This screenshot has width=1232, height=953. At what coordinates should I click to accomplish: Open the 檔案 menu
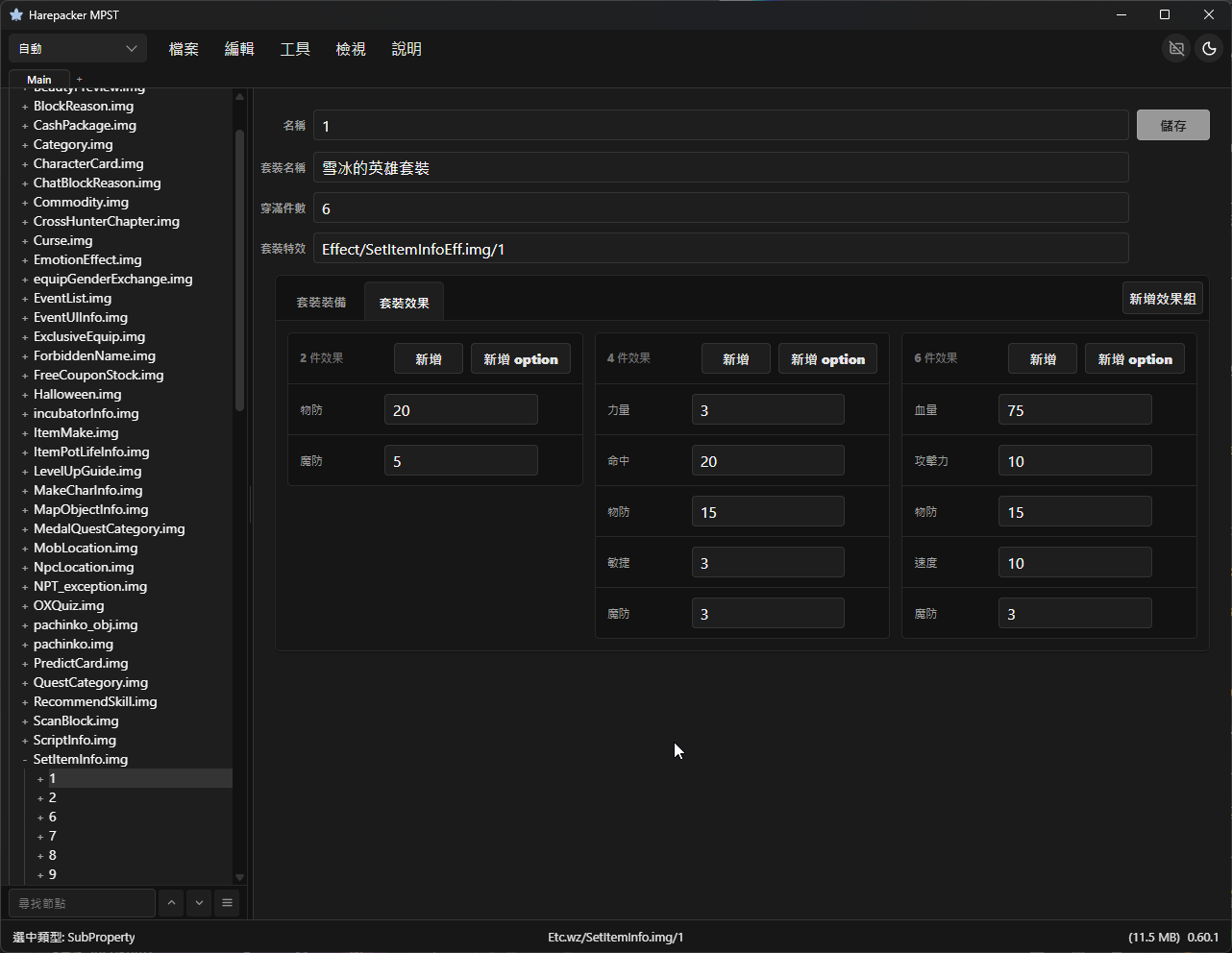point(184,49)
